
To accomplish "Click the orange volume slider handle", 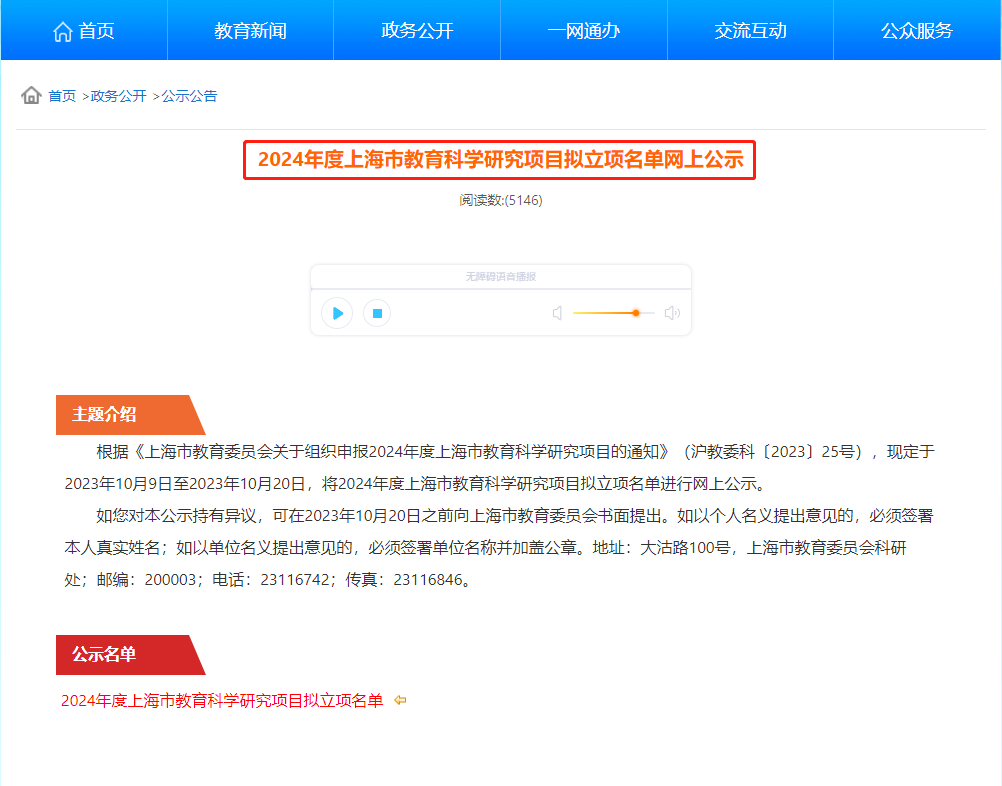I will point(636,313).
